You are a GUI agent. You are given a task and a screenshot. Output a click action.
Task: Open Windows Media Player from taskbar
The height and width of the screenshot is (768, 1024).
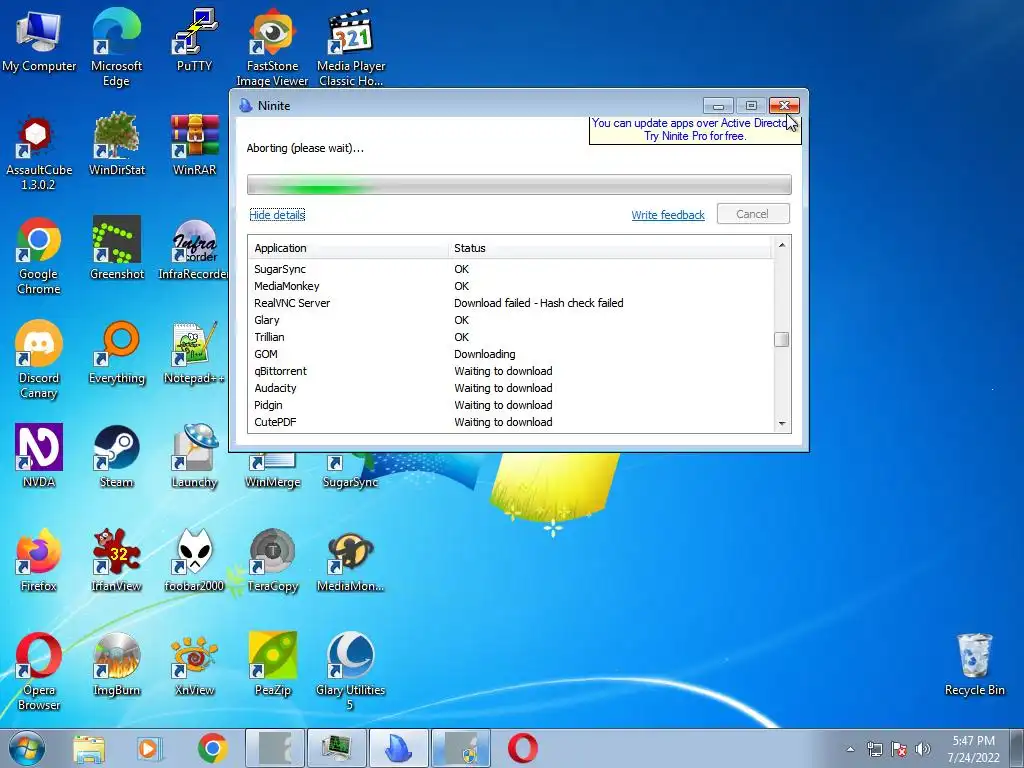click(x=150, y=748)
